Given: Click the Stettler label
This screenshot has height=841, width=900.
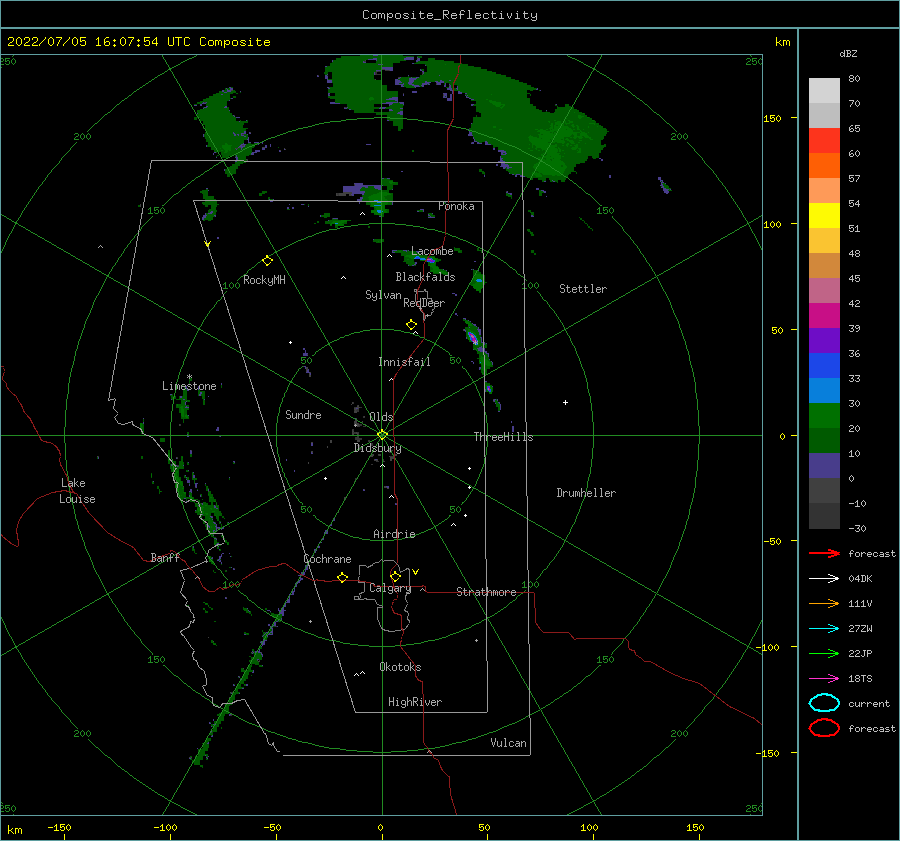Looking at the screenshot, I should pyautogui.click(x=583, y=289).
